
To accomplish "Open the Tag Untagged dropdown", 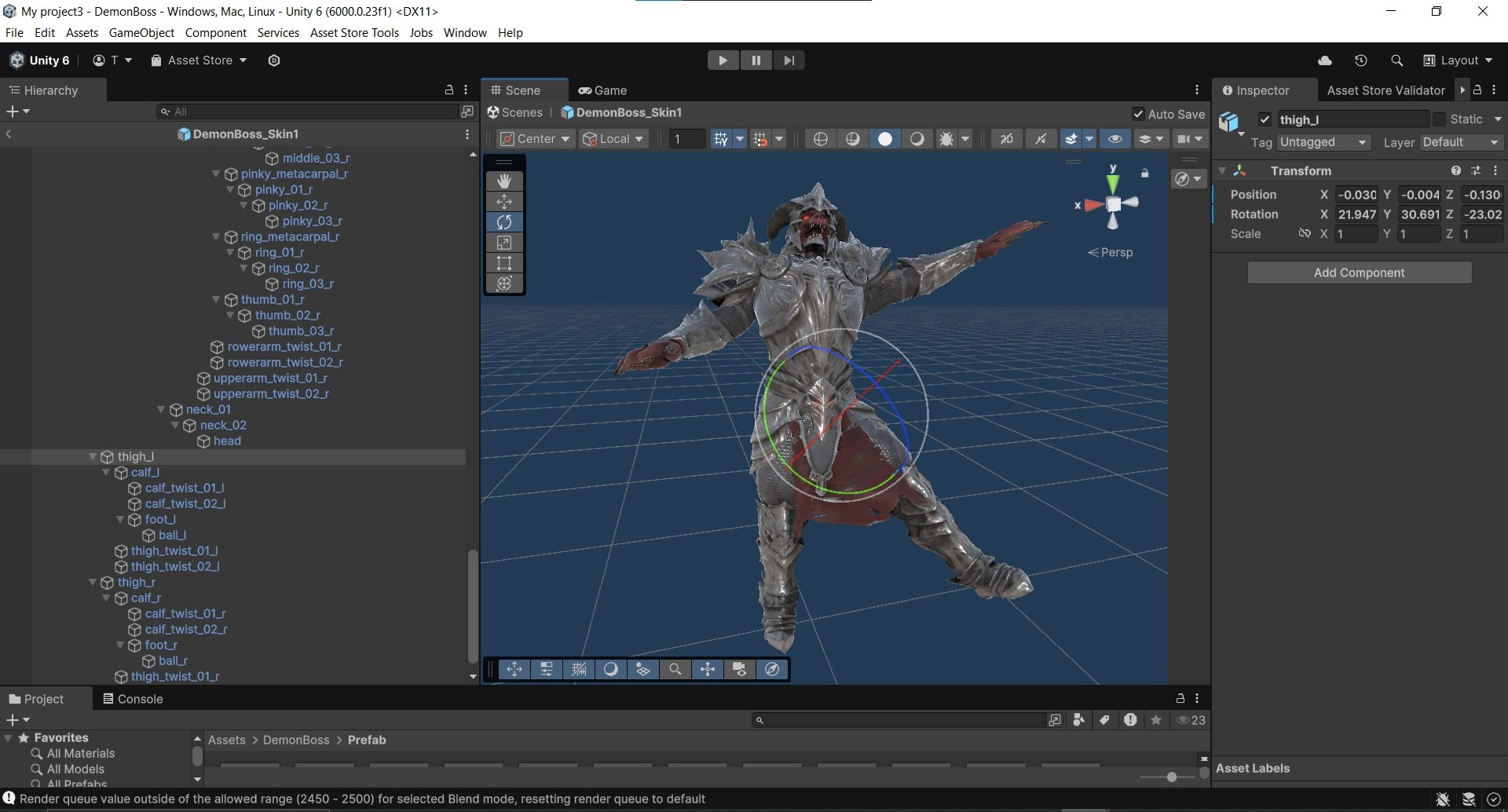I will [1323, 142].
